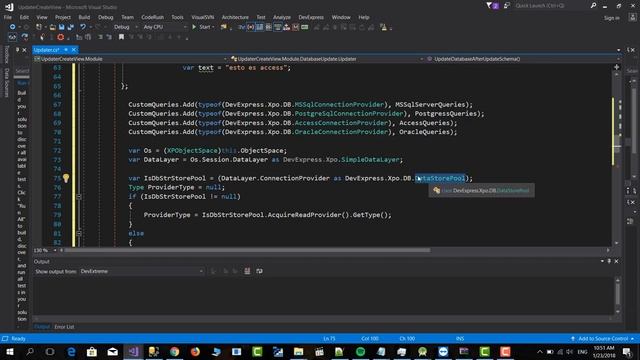
Task: Open Google Chrome from the taskbar
Action: (x=175, y=351)
